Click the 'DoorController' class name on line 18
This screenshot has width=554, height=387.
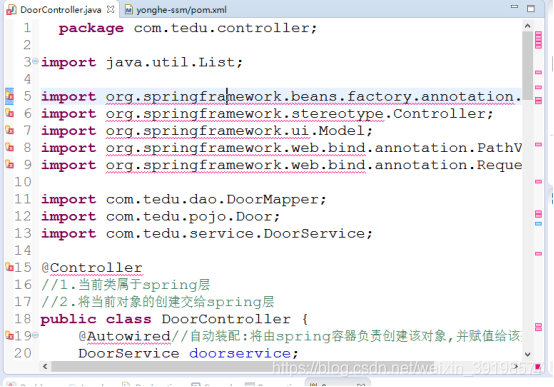click(x=226, y=319)
